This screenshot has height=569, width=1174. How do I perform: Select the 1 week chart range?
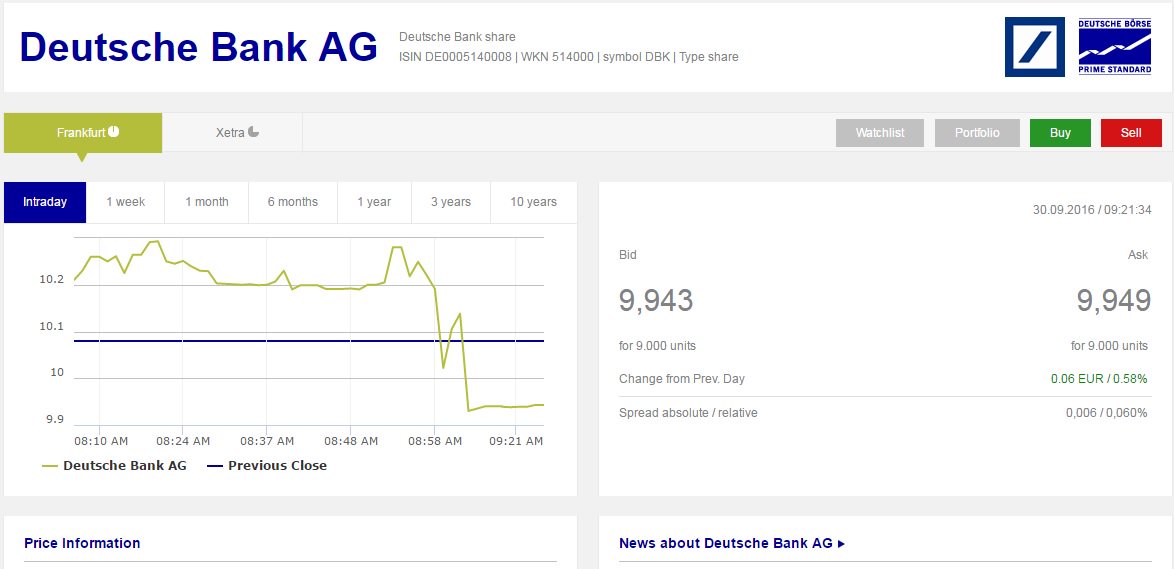pyautogui.click(x=126, y=202)
